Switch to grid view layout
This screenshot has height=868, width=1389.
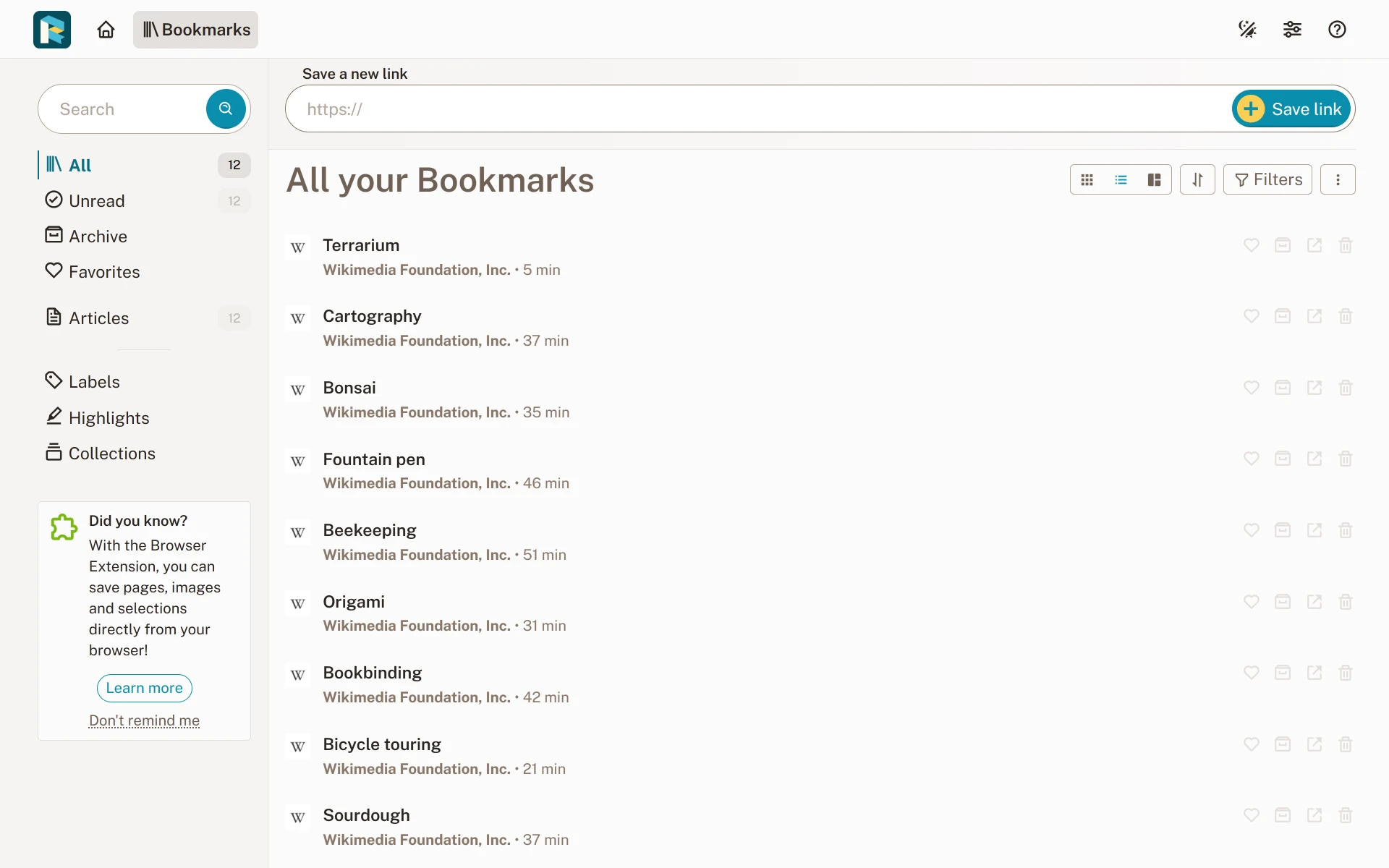1087,180
